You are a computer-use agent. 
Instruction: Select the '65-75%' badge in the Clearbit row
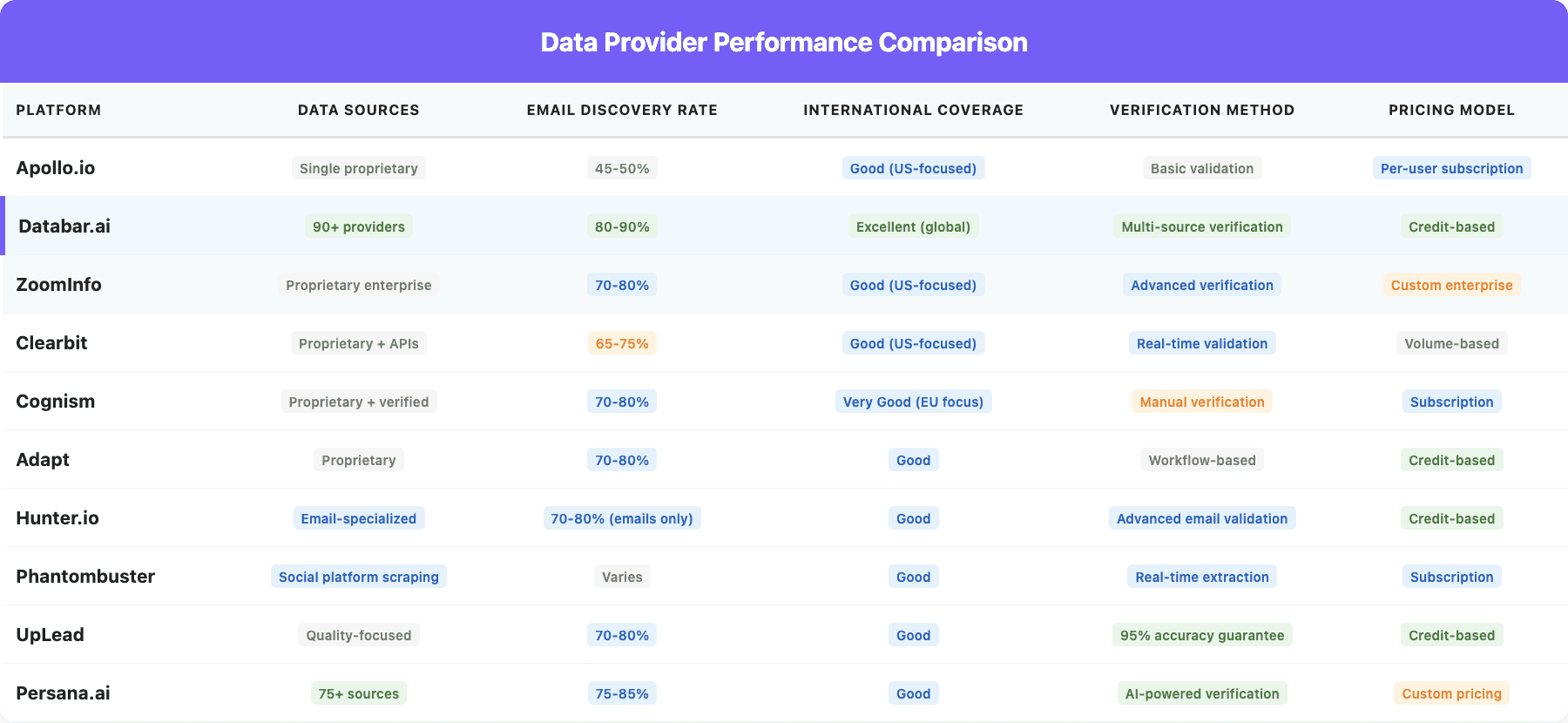(x=622, y=343)
